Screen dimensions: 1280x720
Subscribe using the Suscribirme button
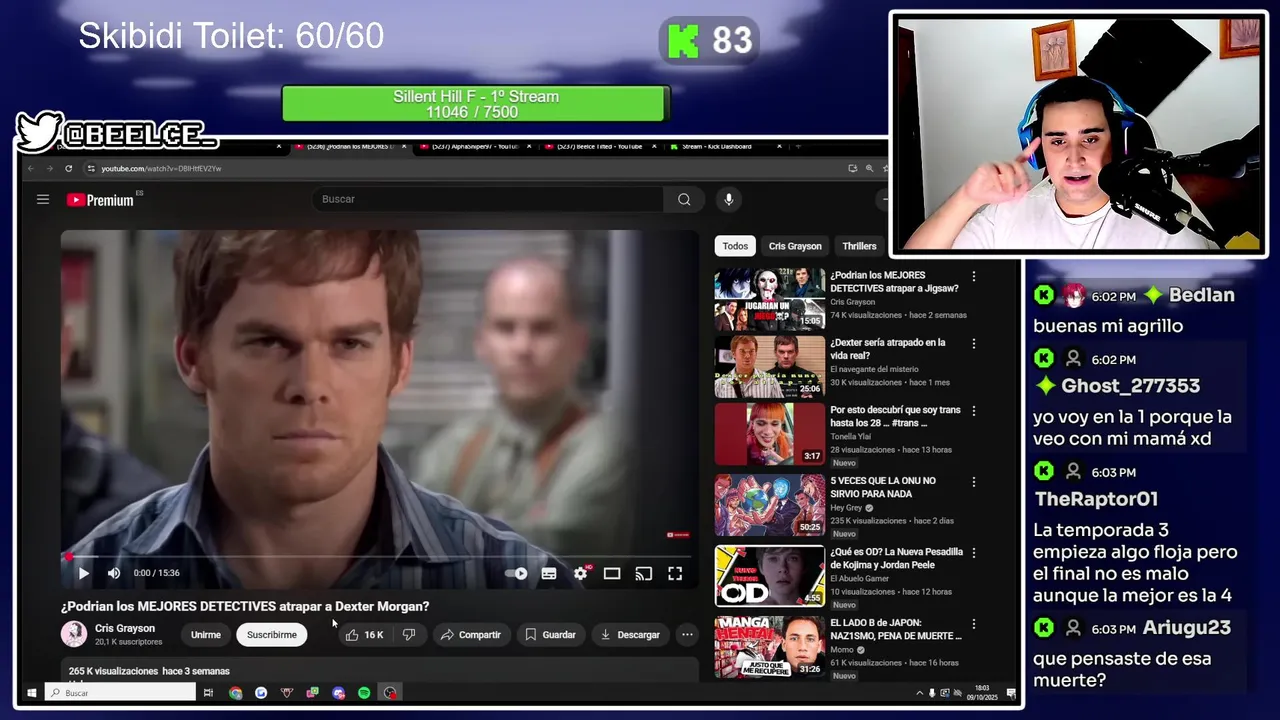pos(272,634)
